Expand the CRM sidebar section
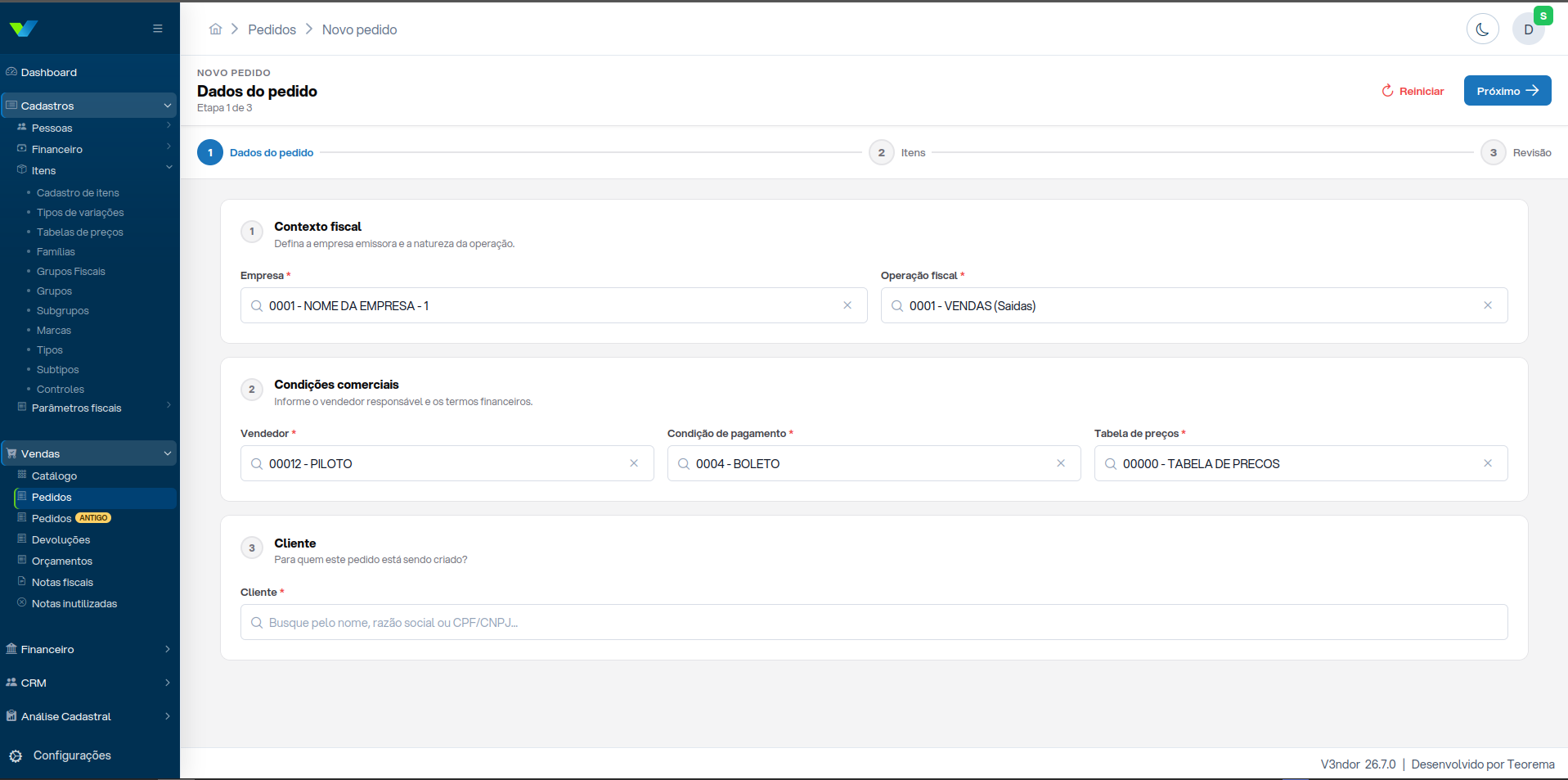Viewport: 1568px width, 780px height. click(x=88, y=683)
